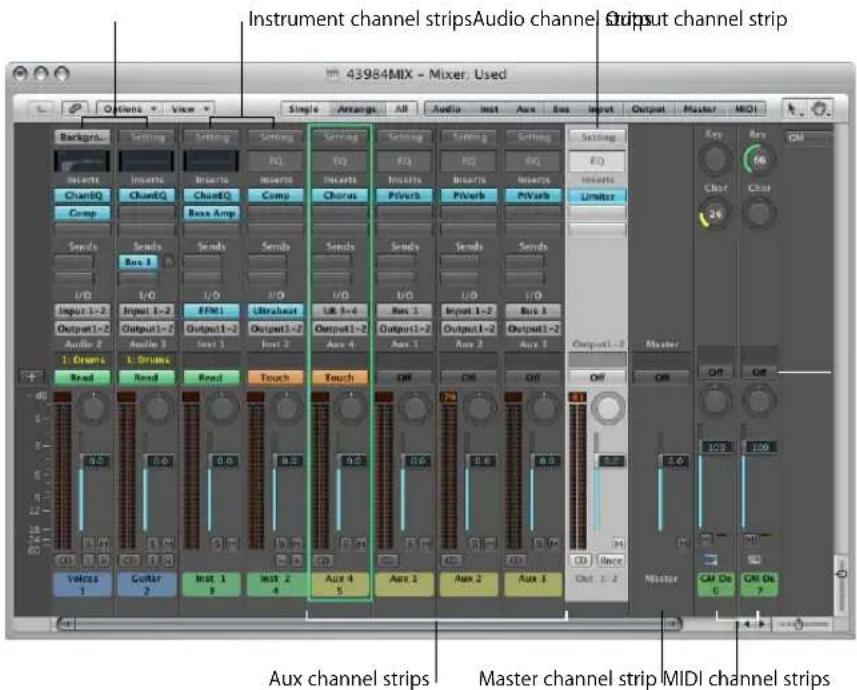The height and width of the screenshot is (690, 857).
Task: Record-enable R button on Voices strip
Action: 102,560
